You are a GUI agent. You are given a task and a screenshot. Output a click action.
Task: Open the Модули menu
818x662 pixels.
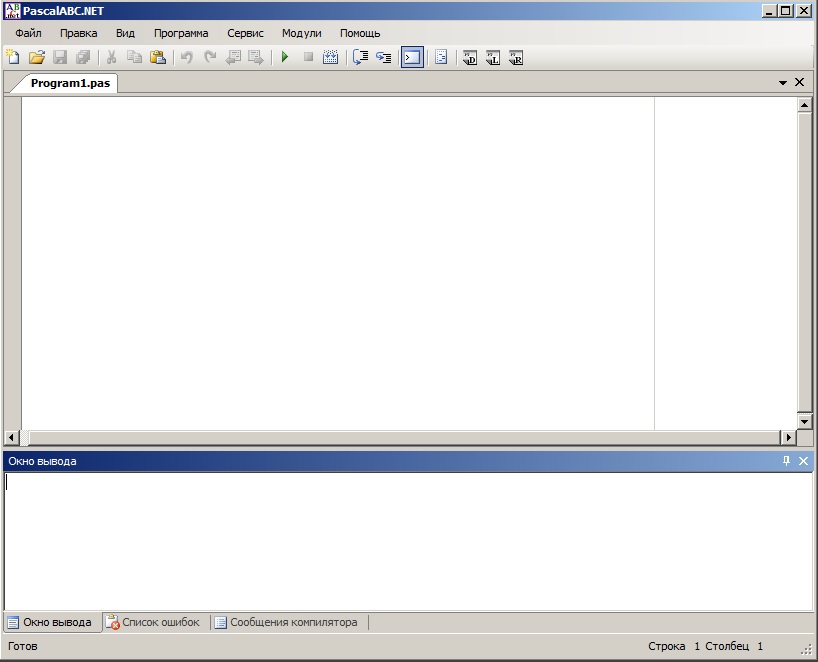click(x=302, y=33)
